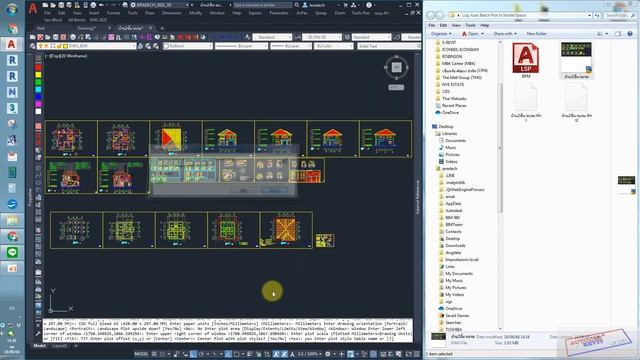This screenshot has width=640, height=360.
Task: Toggle annotation visibility in the status bar
Action: (276, 354)
